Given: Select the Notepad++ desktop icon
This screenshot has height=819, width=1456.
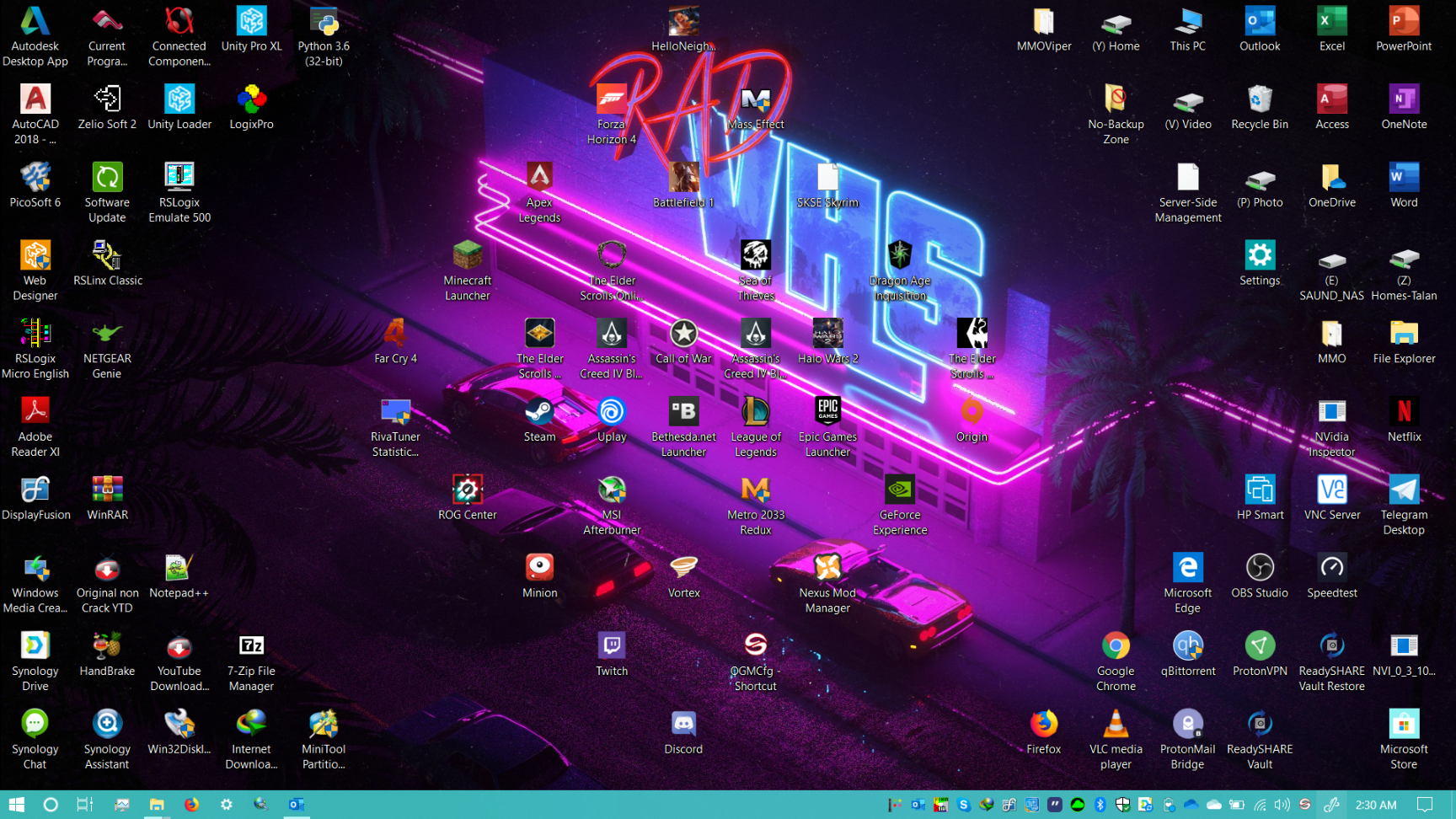Looking at the screenshot, I should coord(179,576).
